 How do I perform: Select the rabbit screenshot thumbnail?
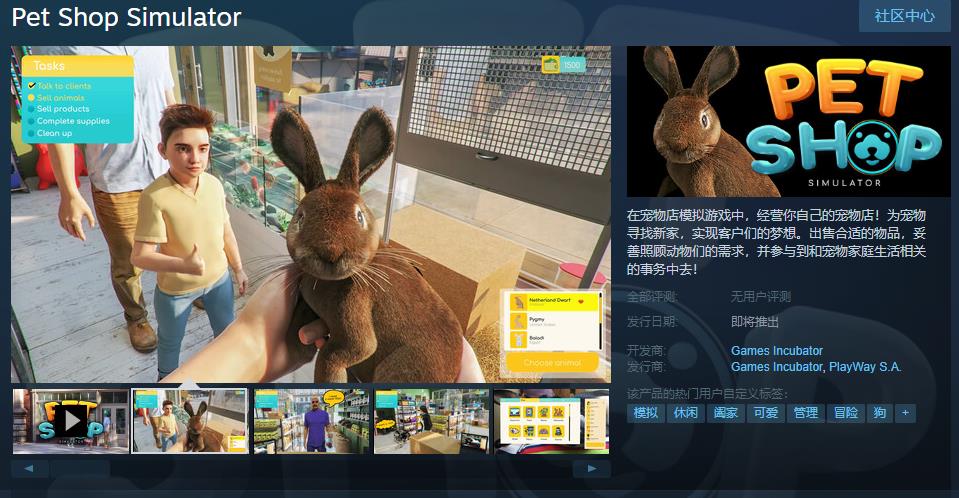pos(190,421)
